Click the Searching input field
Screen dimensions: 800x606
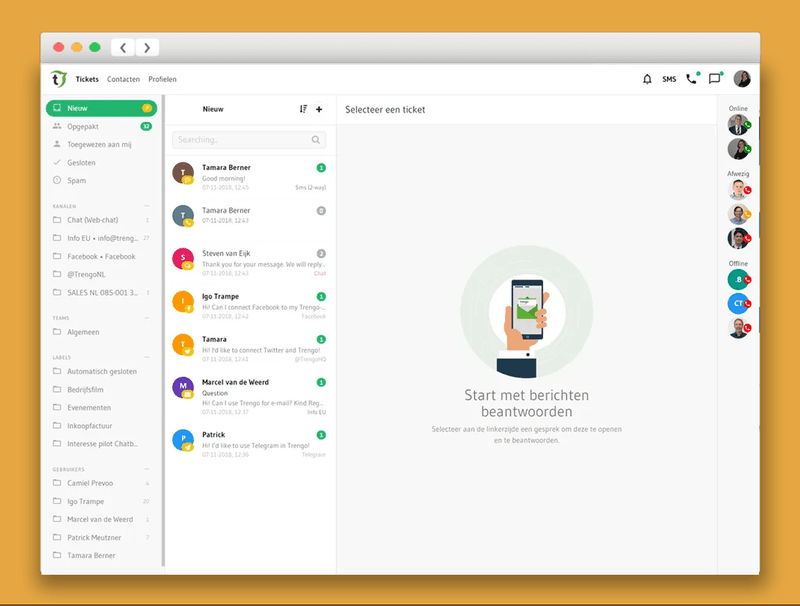240,140
